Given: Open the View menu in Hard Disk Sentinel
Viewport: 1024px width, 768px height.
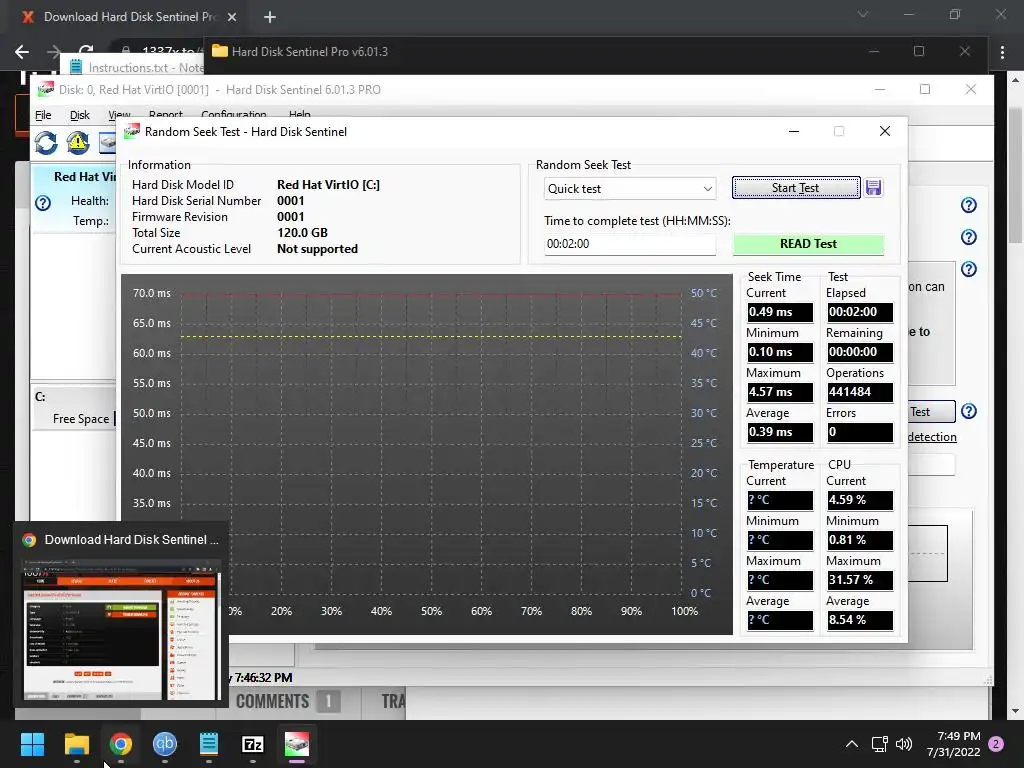Looking at the screenshot, I should [x=120, y=115].
